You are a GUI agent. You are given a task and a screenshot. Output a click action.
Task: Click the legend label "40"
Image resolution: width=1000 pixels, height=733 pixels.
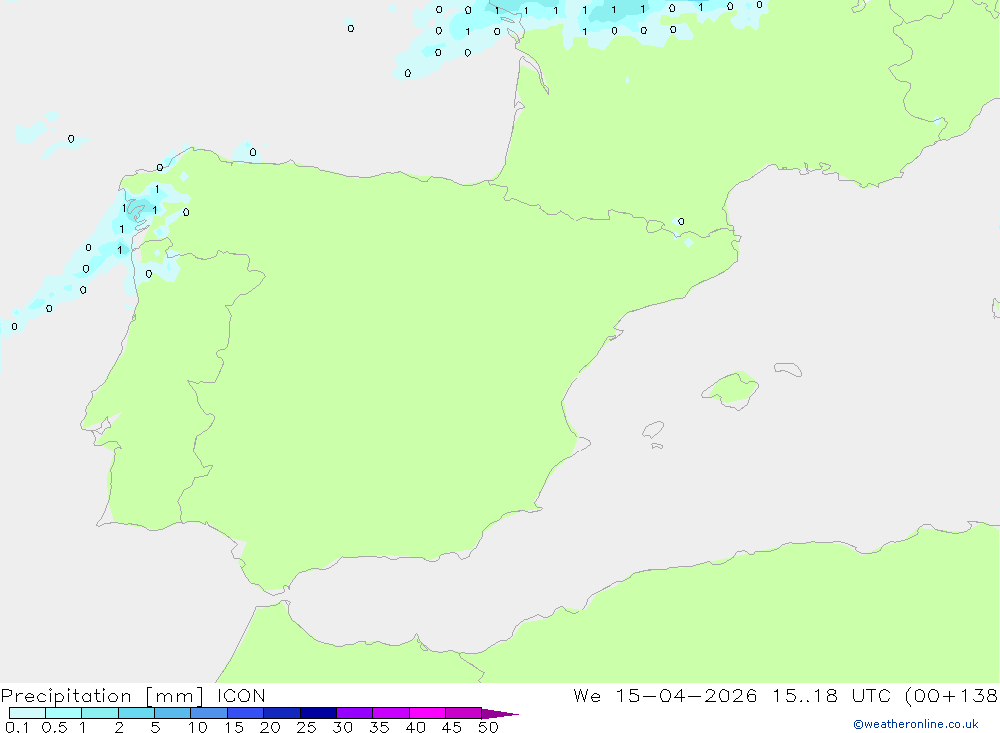[x=416, y=727]
